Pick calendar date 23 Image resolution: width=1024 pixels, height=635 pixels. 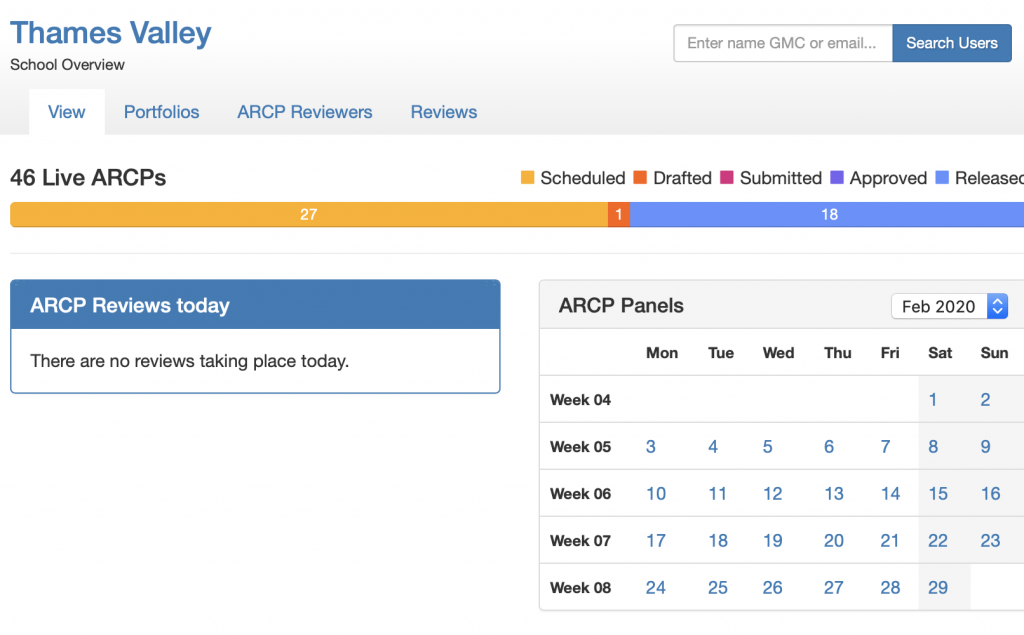click(x=990, y=540)
